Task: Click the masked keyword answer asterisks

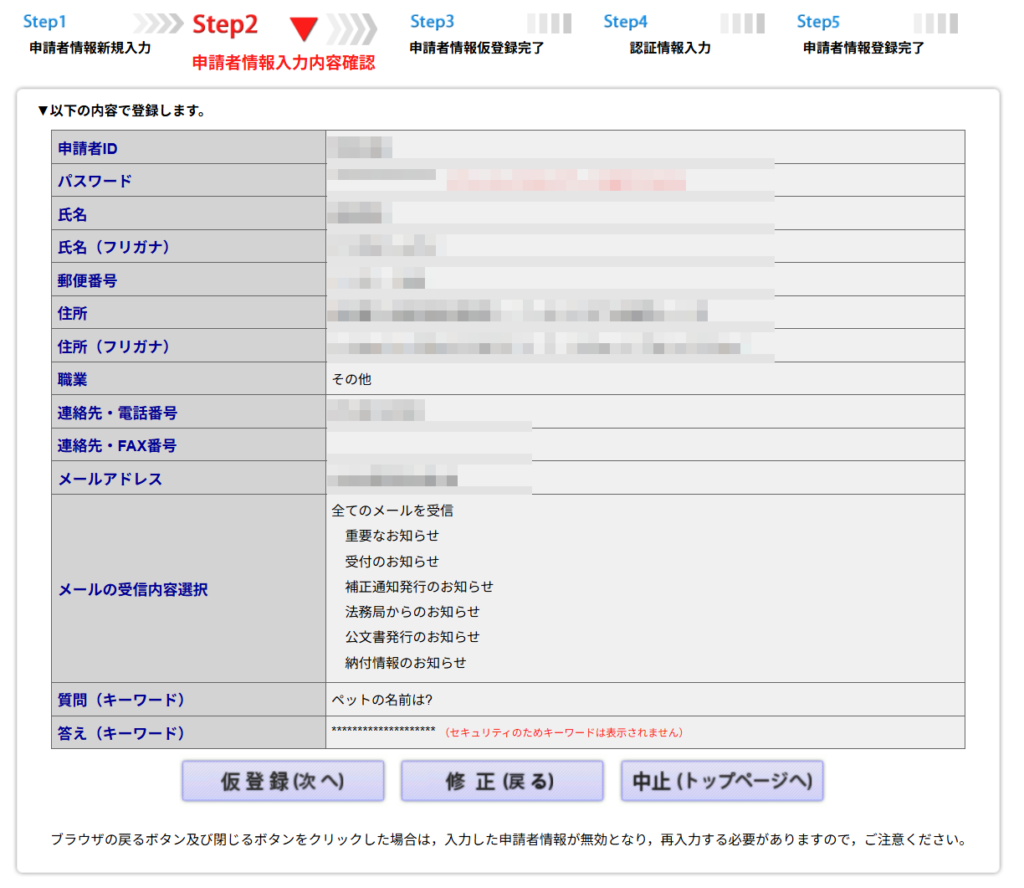Action: pos(383,731)
